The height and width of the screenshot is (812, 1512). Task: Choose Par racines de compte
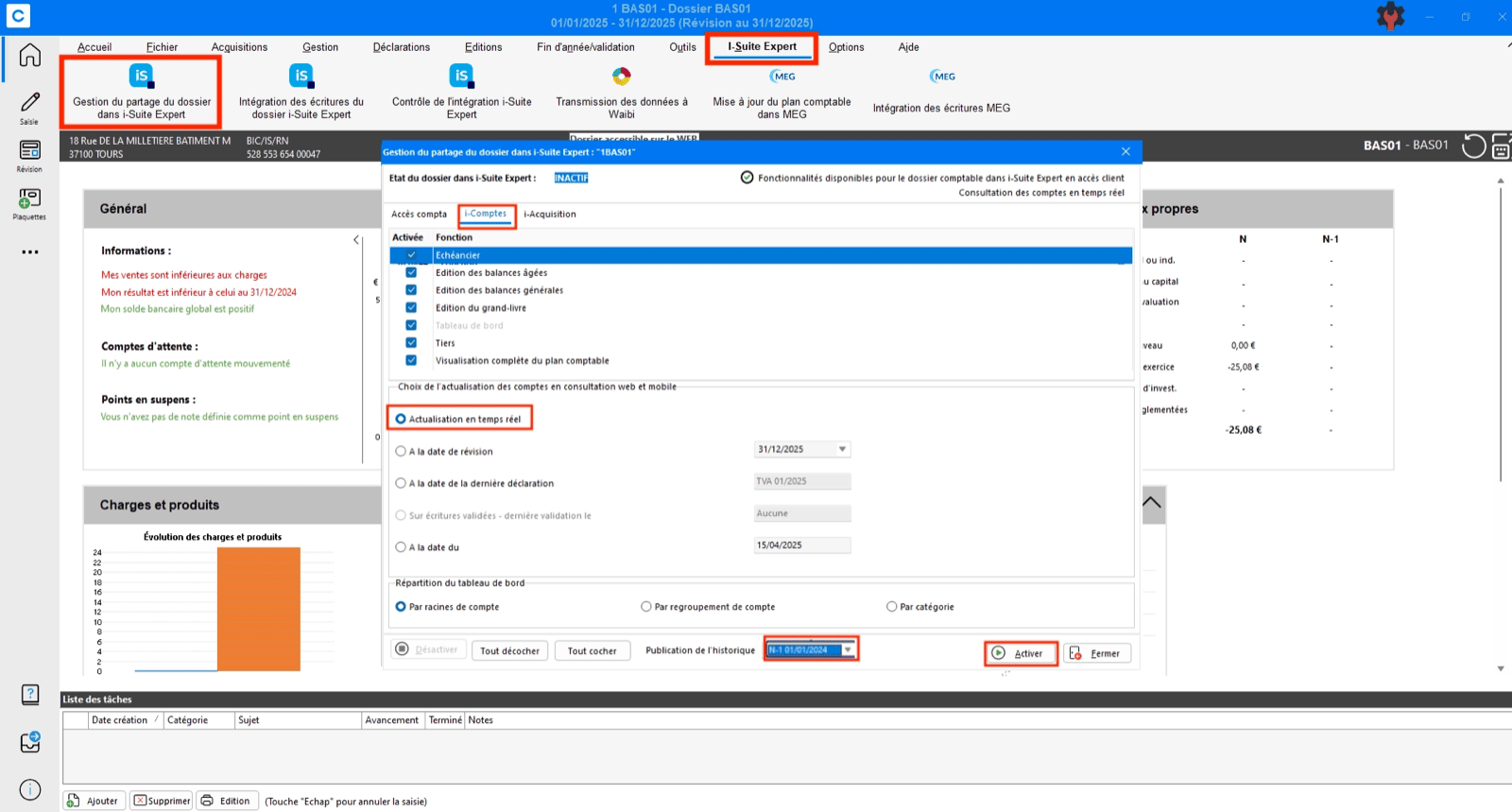[401, 607]
